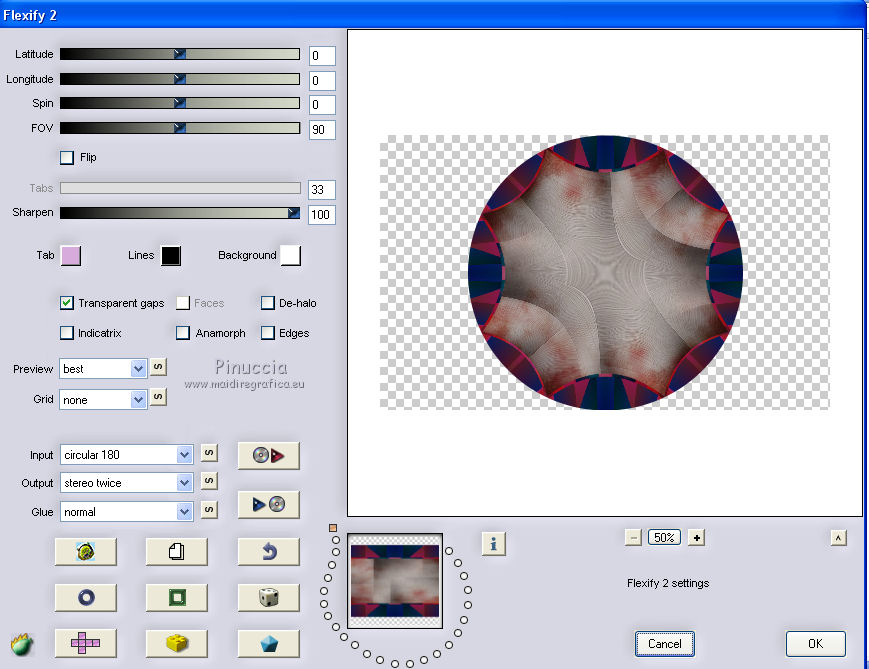Zoom out with the minus button
The height and width of the screenshot is (669, 869).
point(633,538)
